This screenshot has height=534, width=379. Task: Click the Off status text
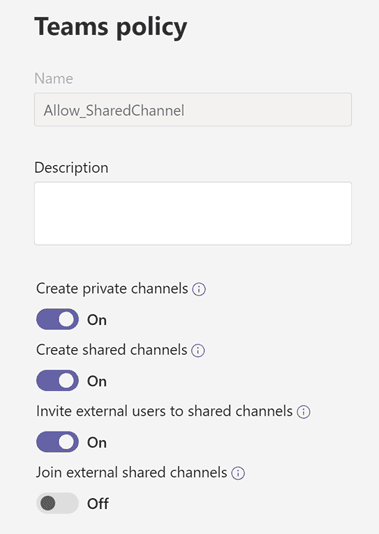point(98,504)
